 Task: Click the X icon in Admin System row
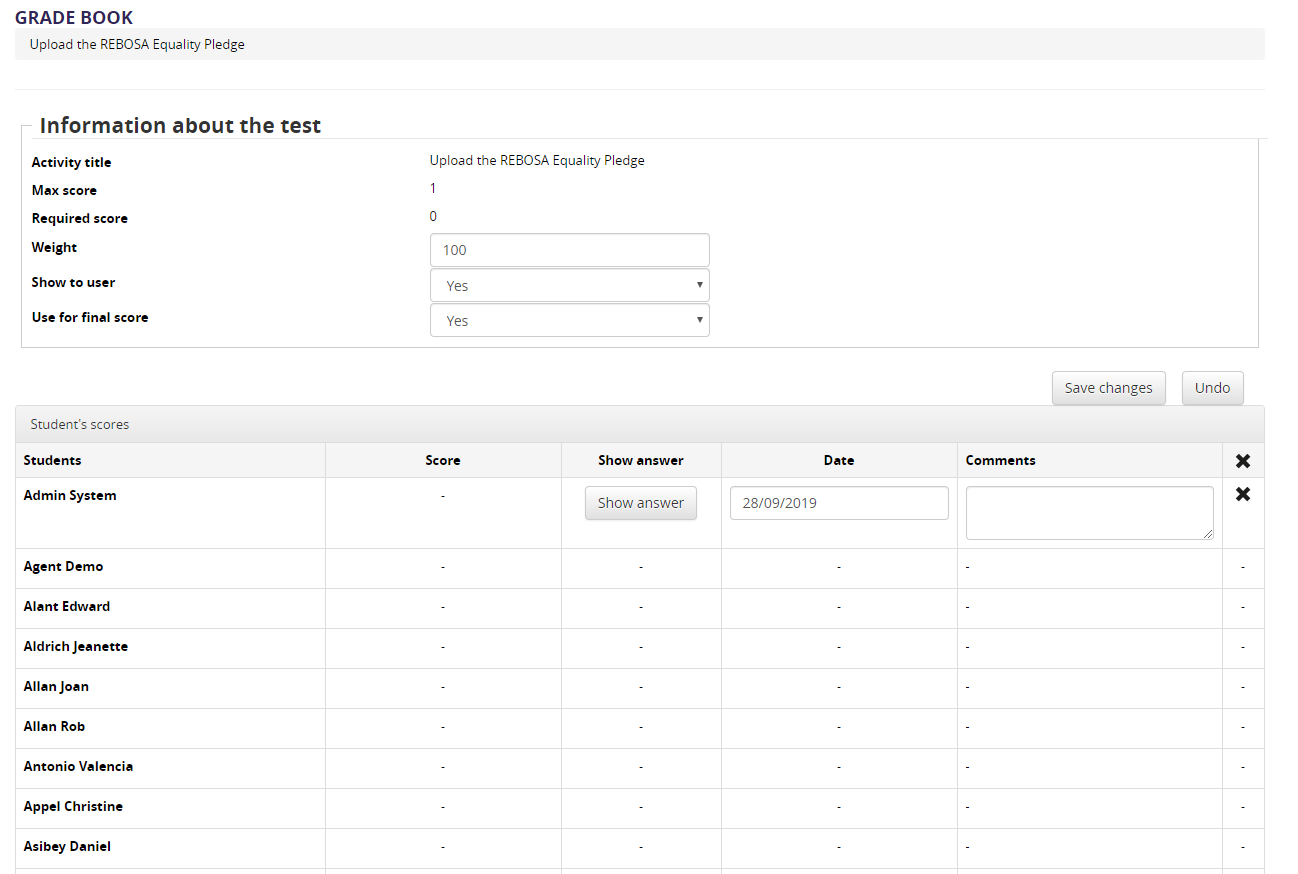1243,494
